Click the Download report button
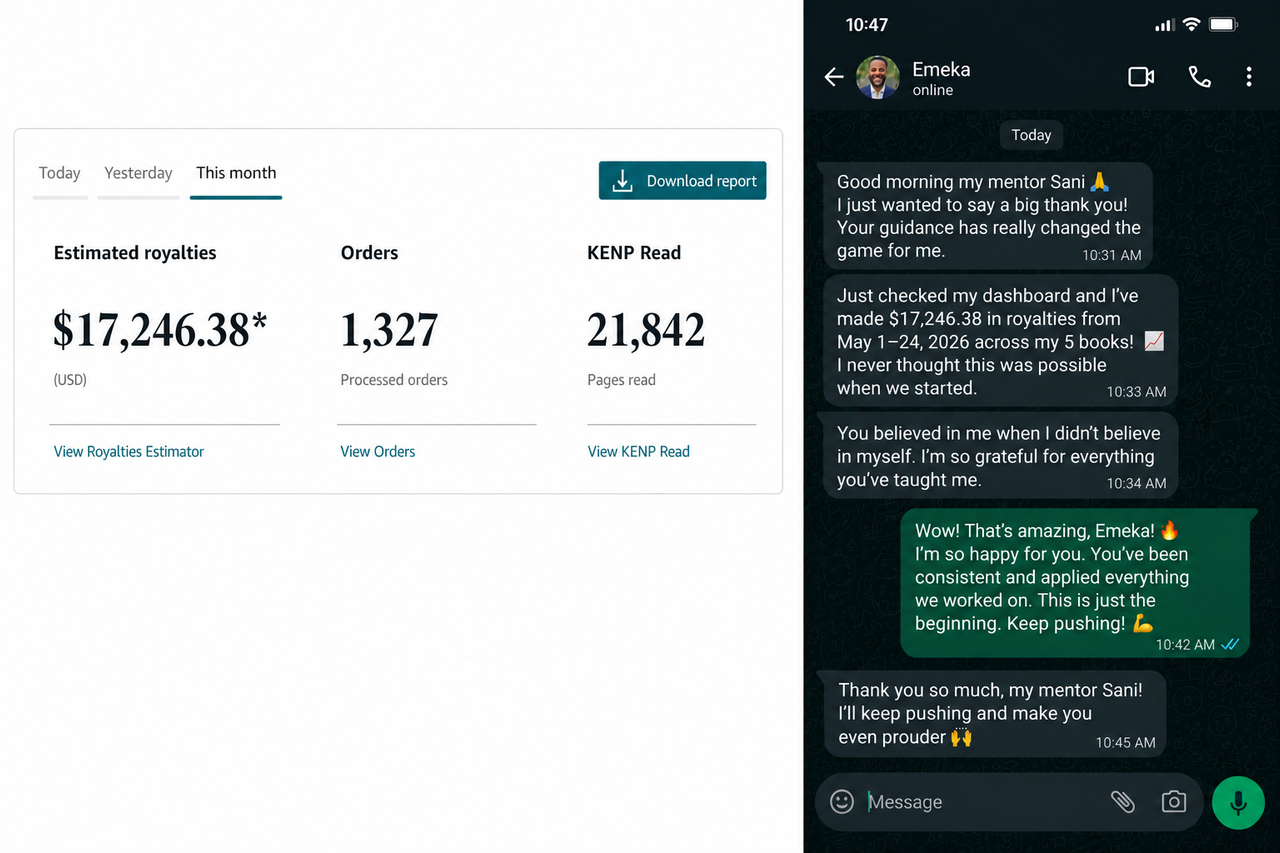Viewport: 1280px width, 853px height. (x=682, y=181)
